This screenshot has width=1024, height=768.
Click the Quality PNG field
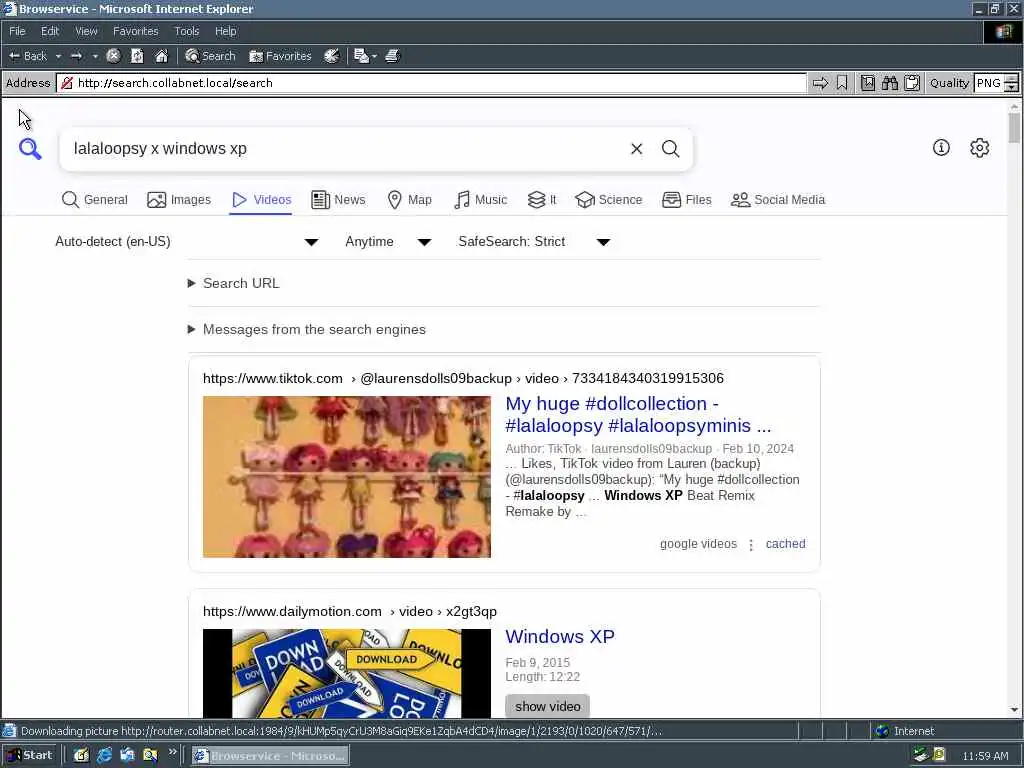[989, 83]
